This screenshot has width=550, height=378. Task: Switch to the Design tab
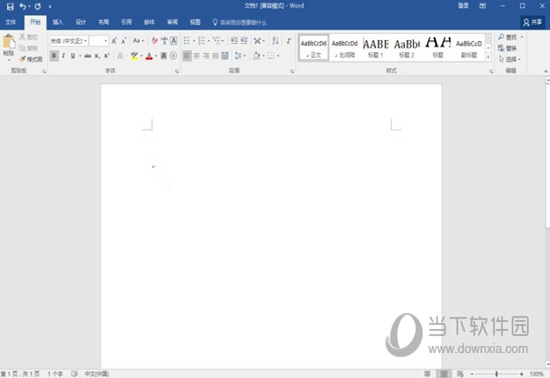81,22
